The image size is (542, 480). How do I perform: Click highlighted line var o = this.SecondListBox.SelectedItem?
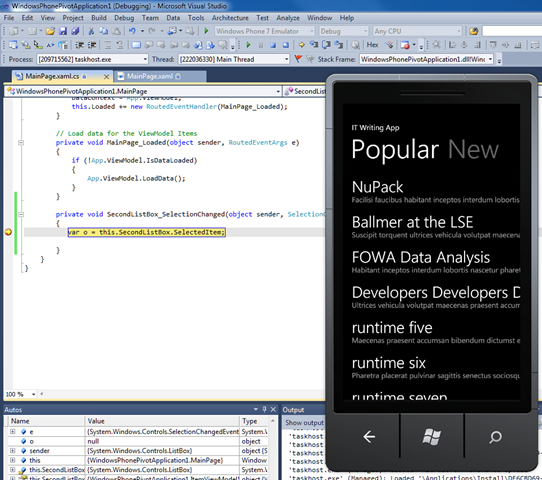point(147,232)
